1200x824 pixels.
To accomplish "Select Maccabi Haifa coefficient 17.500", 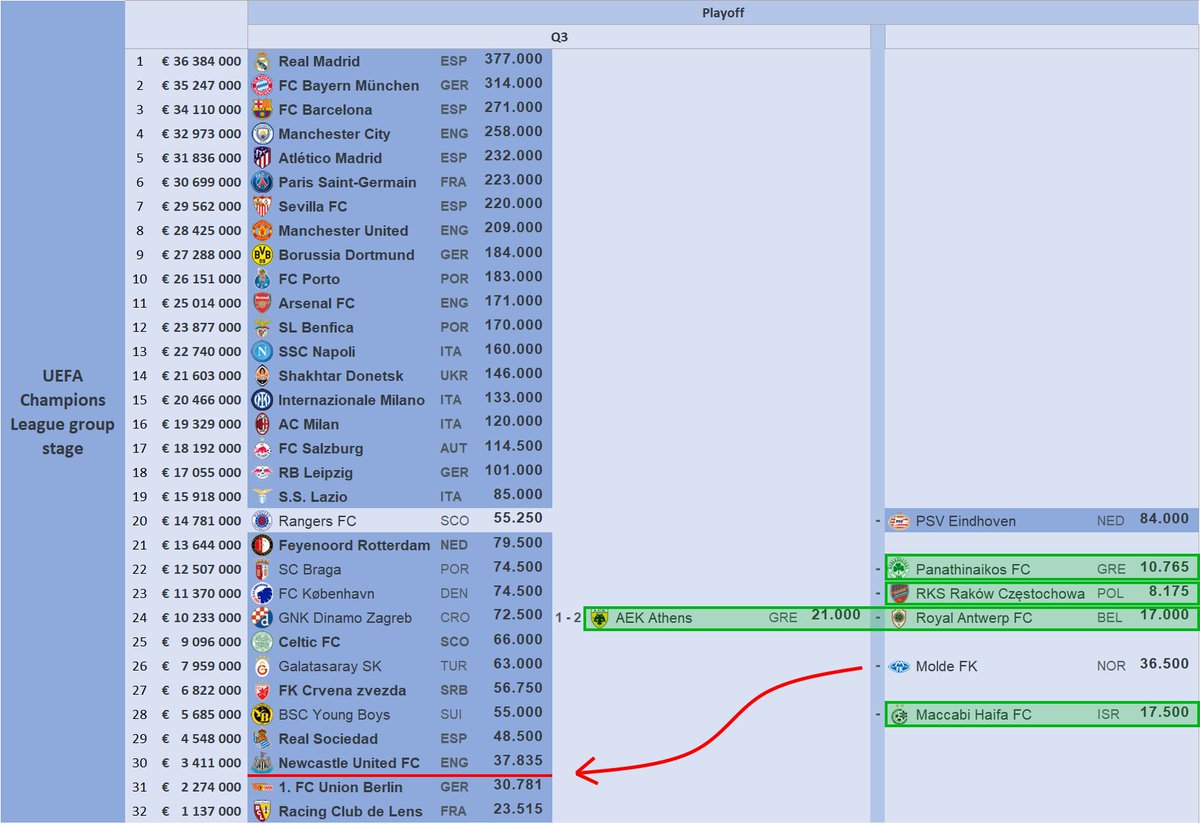I will coord(1164,712).
